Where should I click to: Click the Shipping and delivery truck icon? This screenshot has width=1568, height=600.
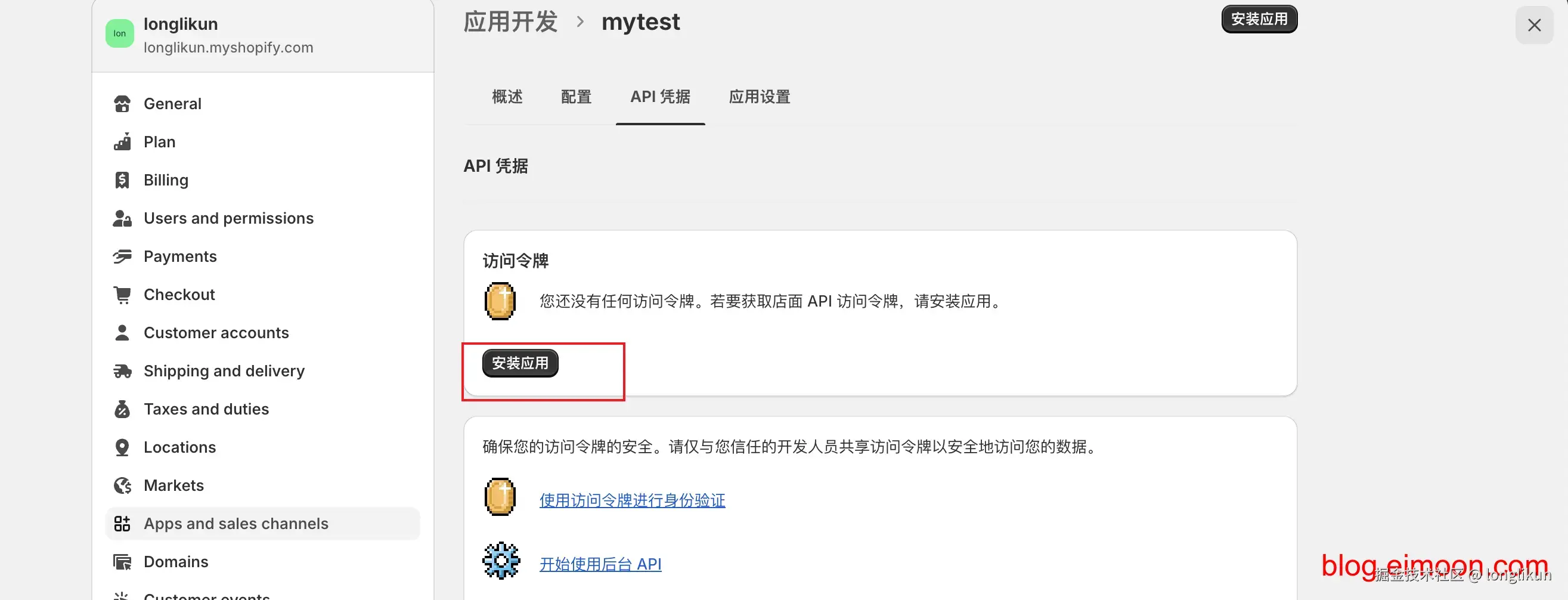pyautogui.click(x=122, y=370)
